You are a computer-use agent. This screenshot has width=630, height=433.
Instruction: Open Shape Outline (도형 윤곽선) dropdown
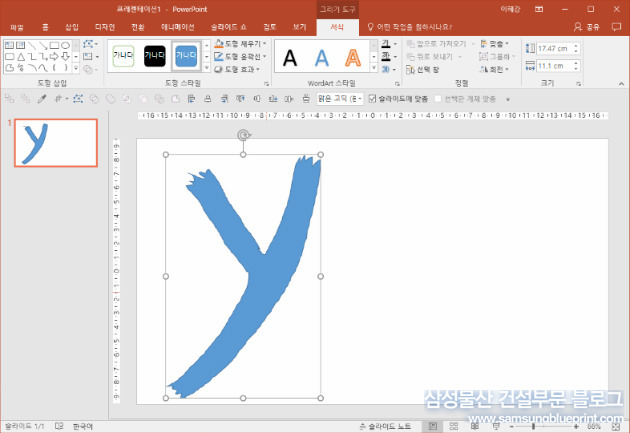point(241,56)
